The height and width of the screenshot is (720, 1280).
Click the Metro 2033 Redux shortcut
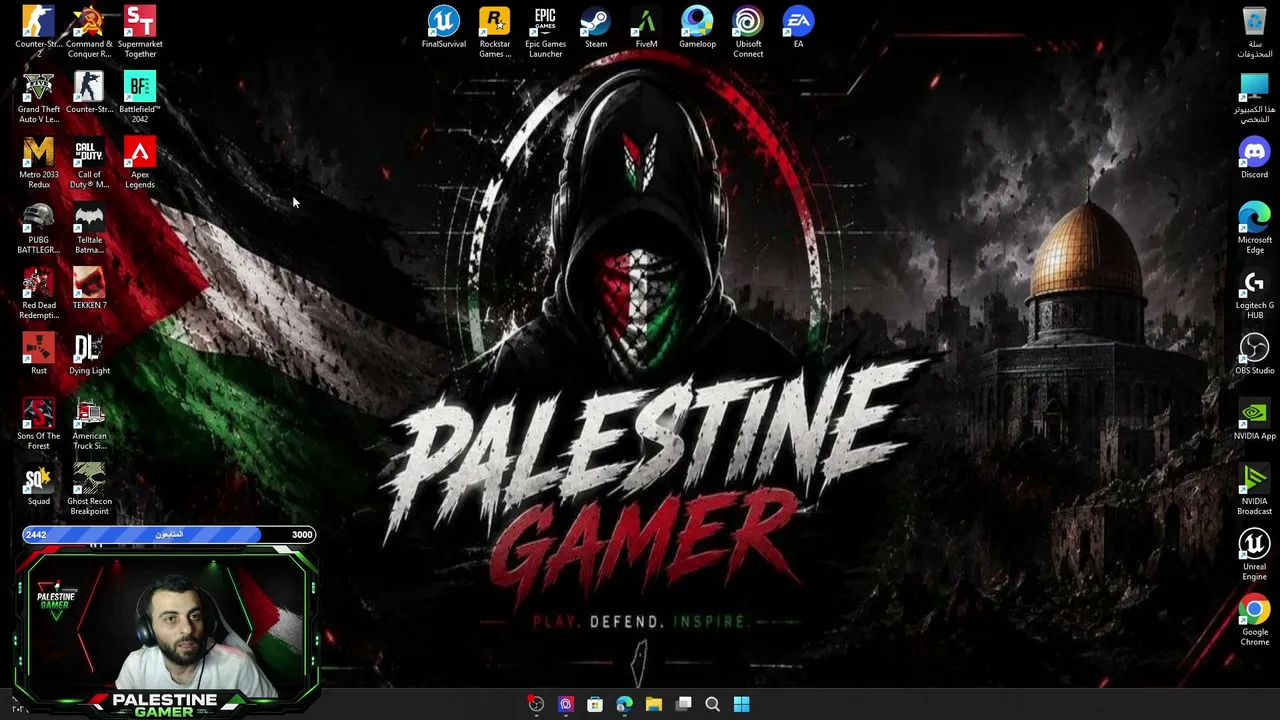point(38,163)
